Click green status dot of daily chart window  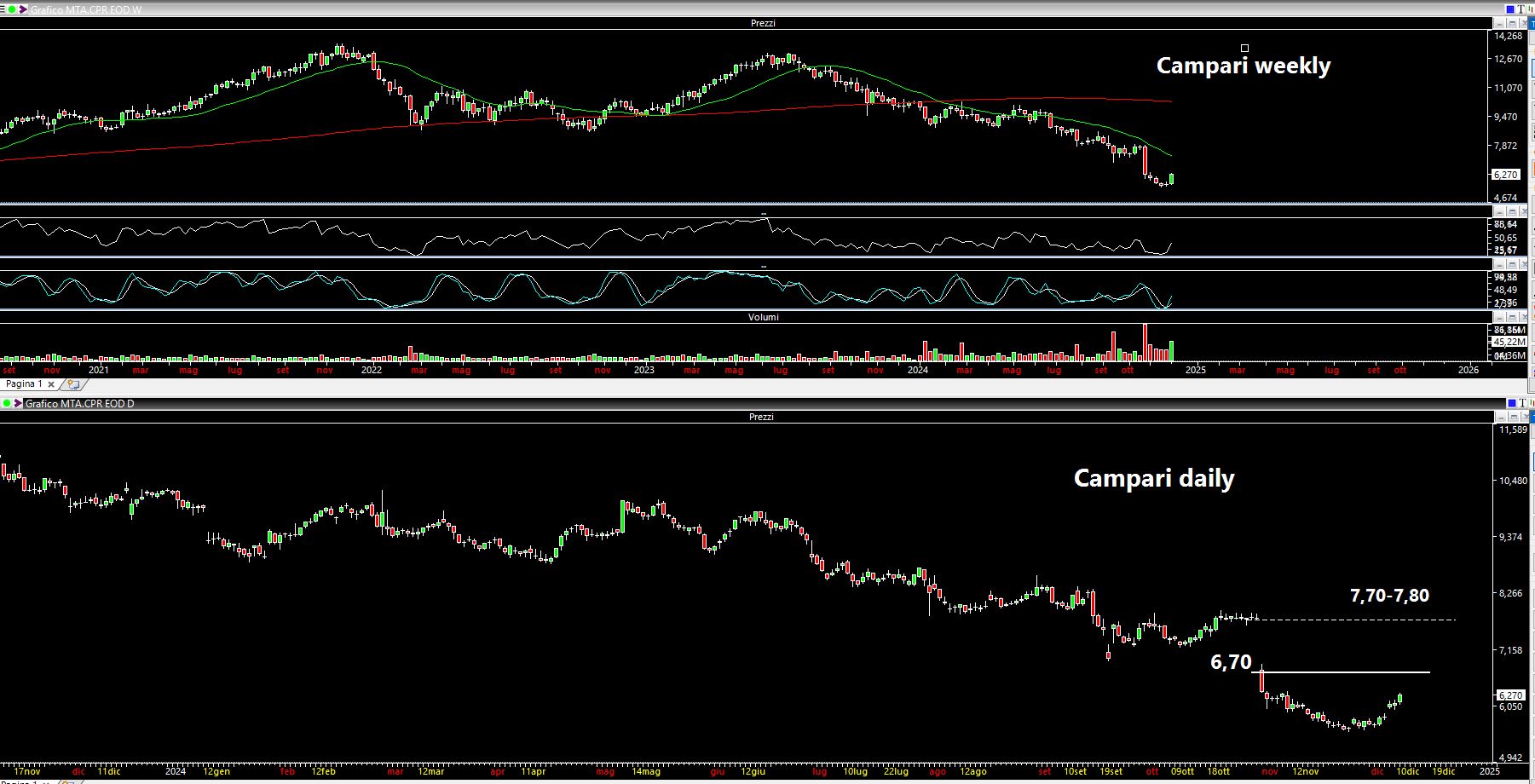click(7, 403)
